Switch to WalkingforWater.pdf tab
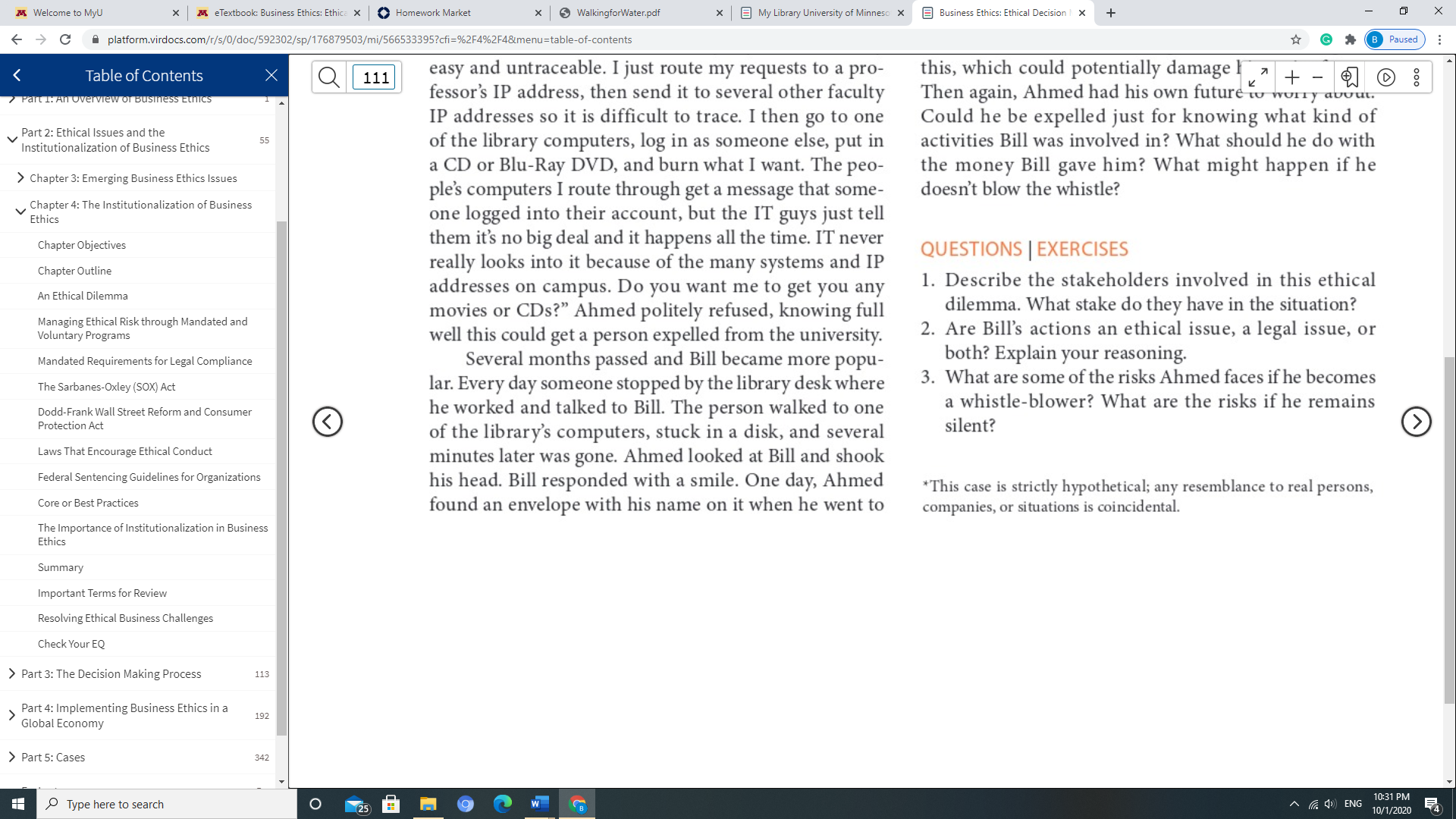This screenshot has width=1456, height=819. tap(641, 13)
